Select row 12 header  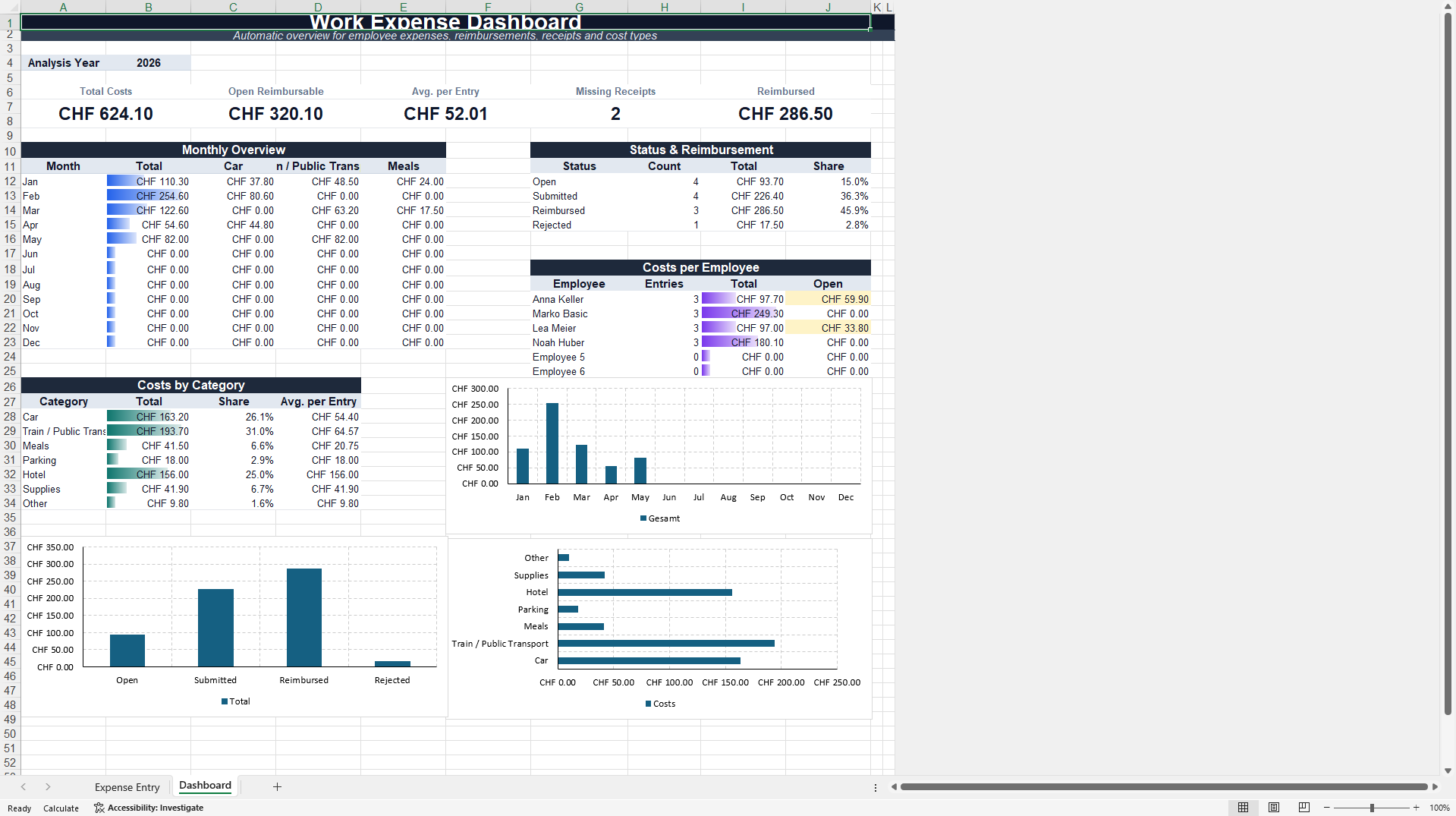point(10,181)
